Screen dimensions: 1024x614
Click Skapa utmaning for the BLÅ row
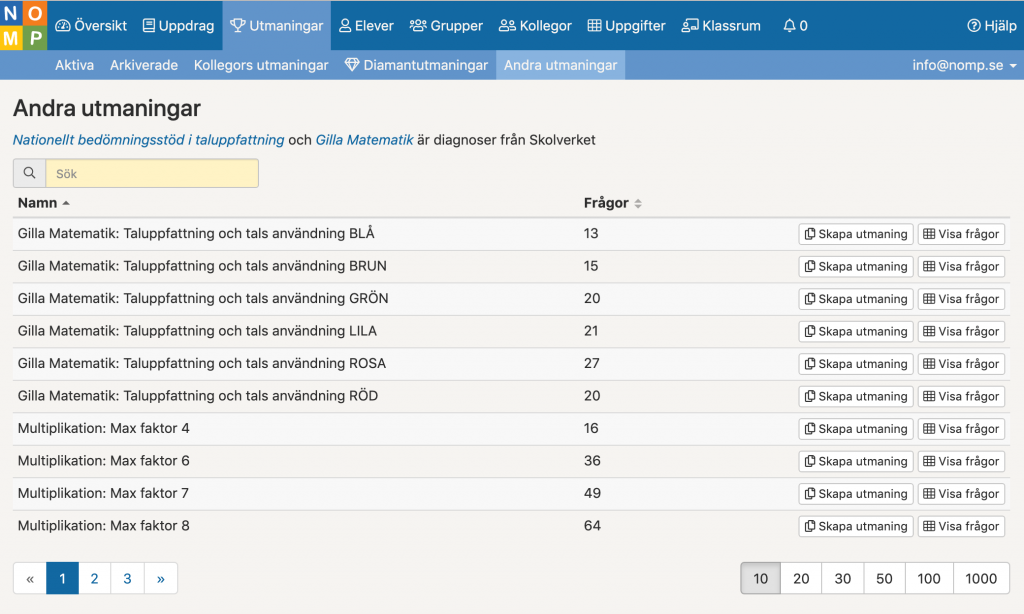coord(856,234)
